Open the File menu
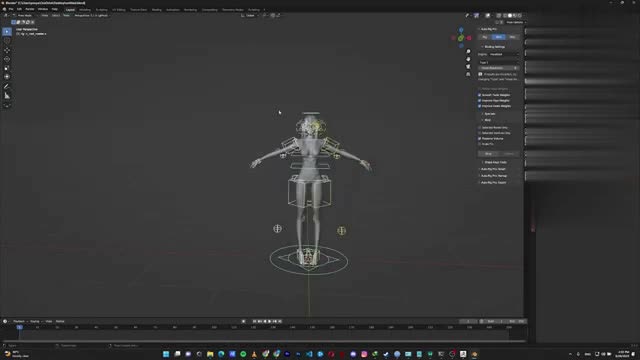Image resolution: width=640 pixels, height=360 pixels. click(11, 9)
